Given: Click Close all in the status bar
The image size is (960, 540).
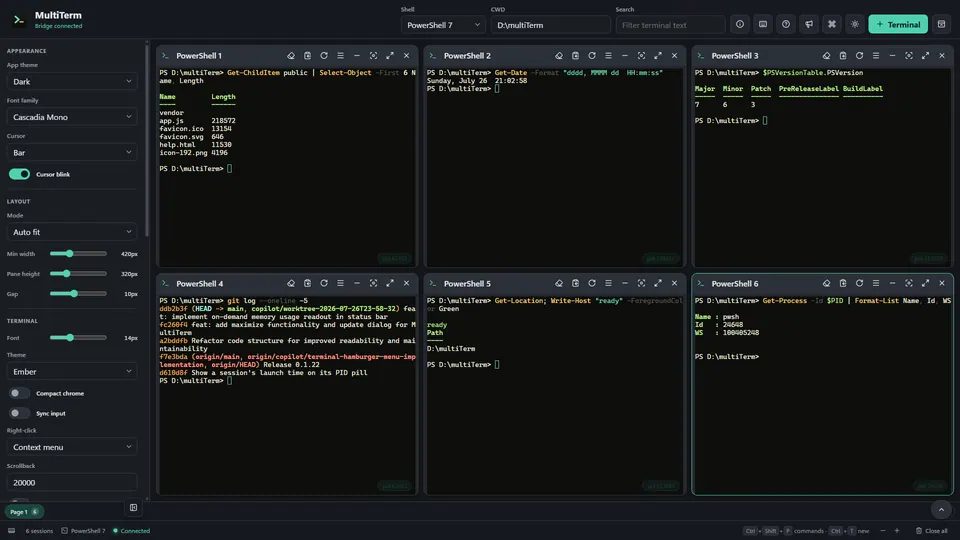Looking at the screenshot, I should pos(932,531).
